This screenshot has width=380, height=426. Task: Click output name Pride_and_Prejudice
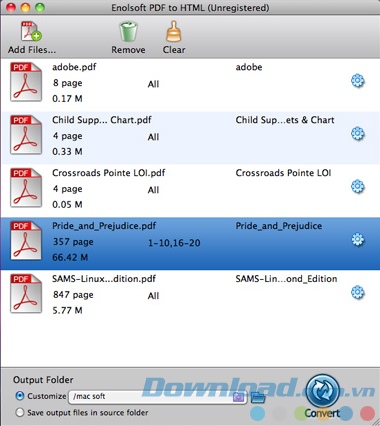tap(279, 226)
